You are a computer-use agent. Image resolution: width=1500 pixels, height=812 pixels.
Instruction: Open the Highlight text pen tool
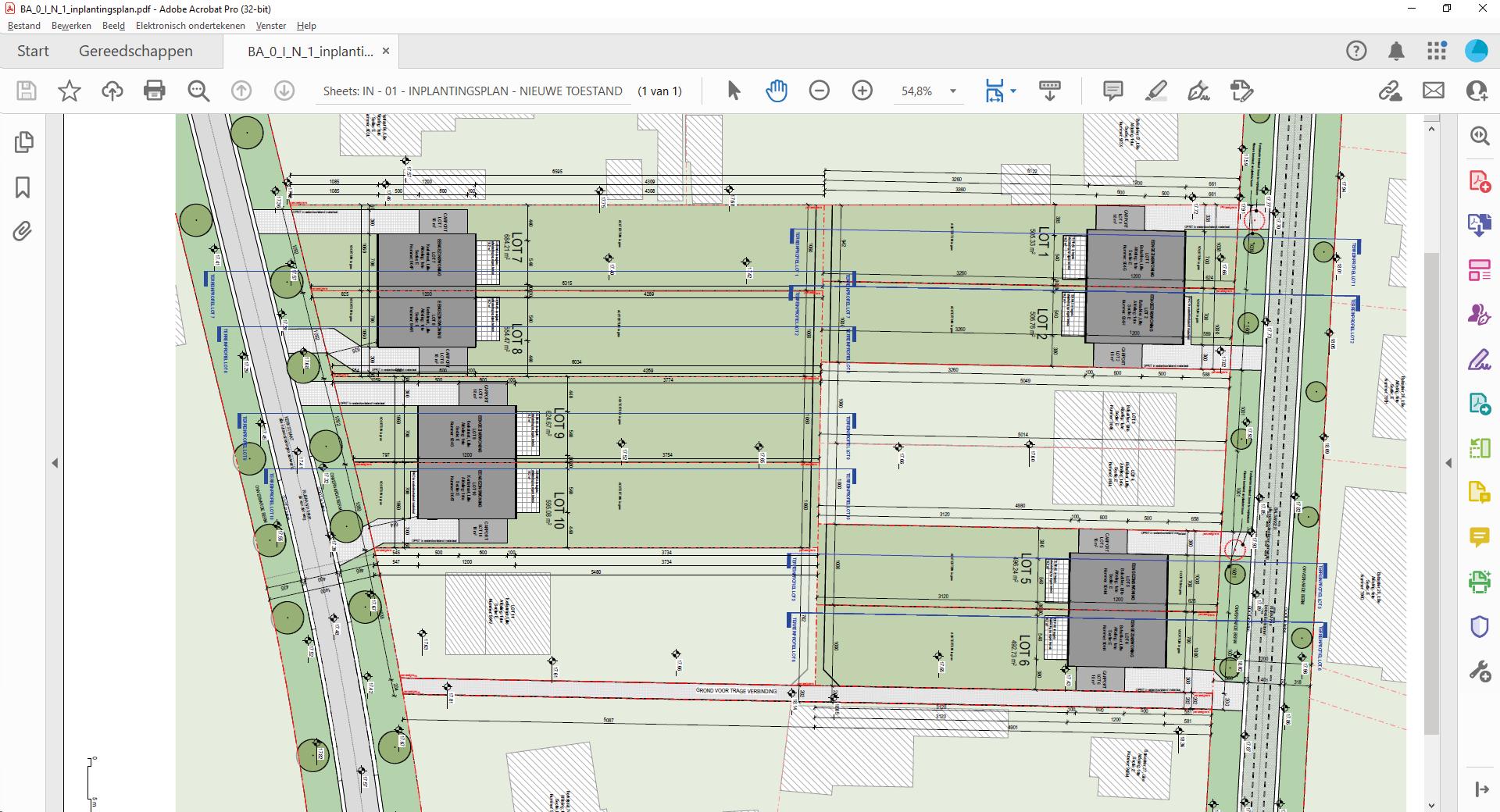coord(1155,91)
